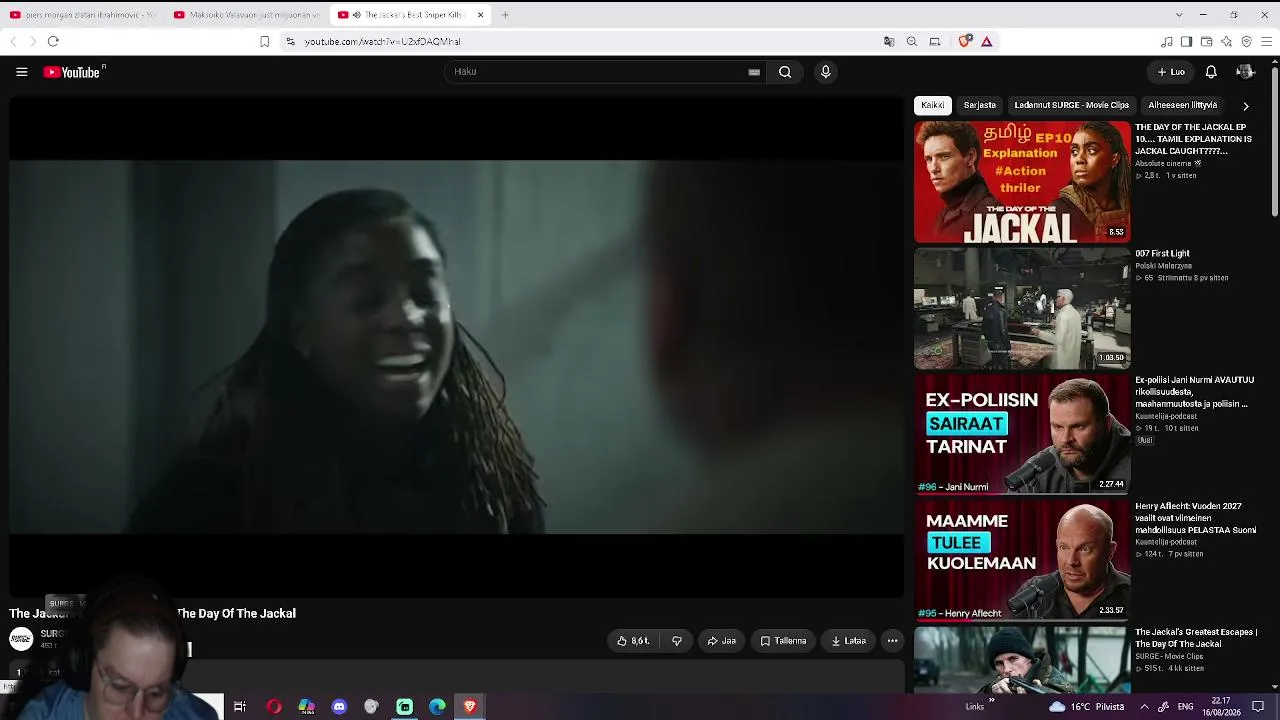Open the Brave media playlist icon
This screenshot has height=720, width=1280.
coord(1166,42)
